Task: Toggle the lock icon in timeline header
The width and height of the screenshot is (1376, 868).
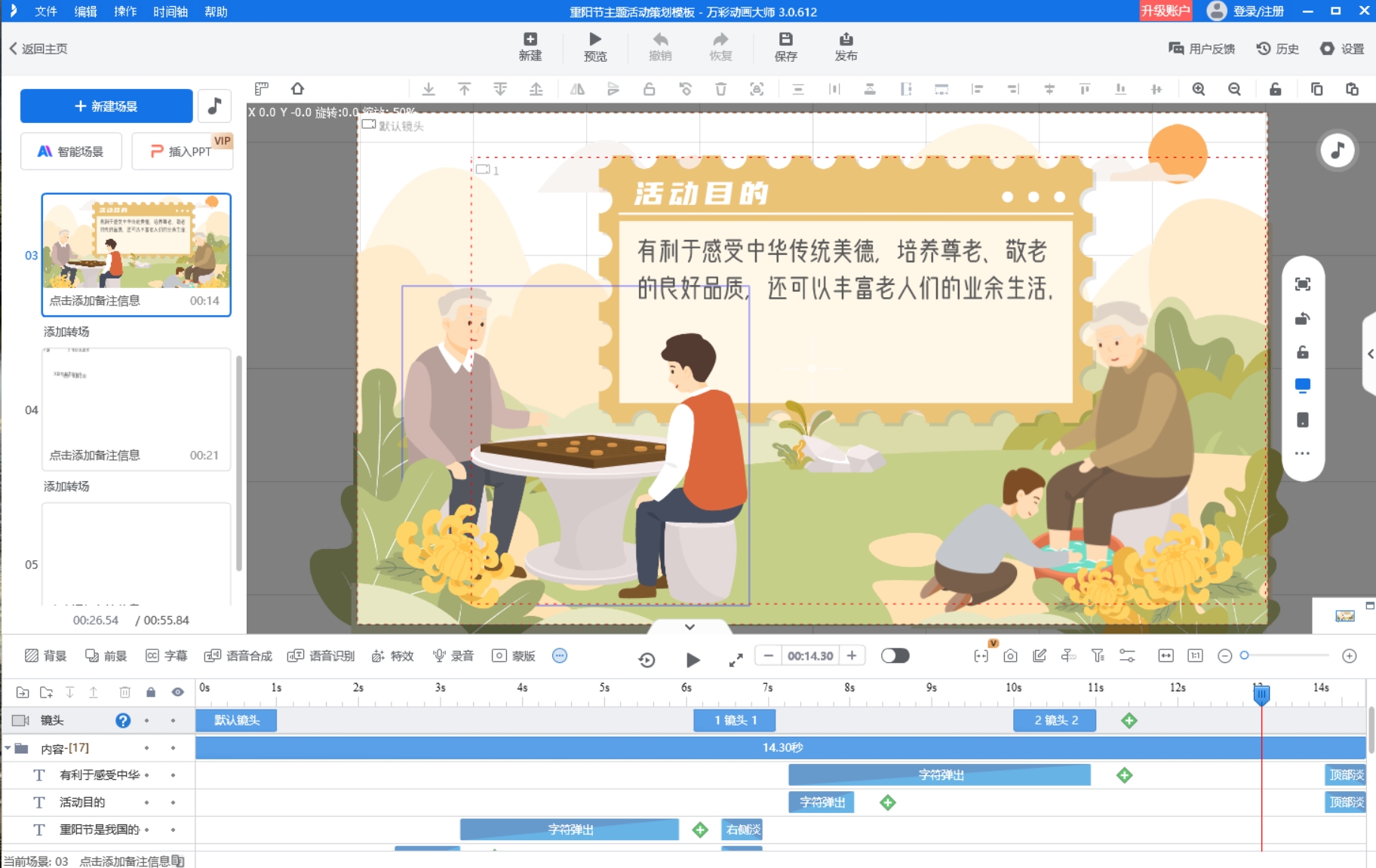Action: point(151,692)
